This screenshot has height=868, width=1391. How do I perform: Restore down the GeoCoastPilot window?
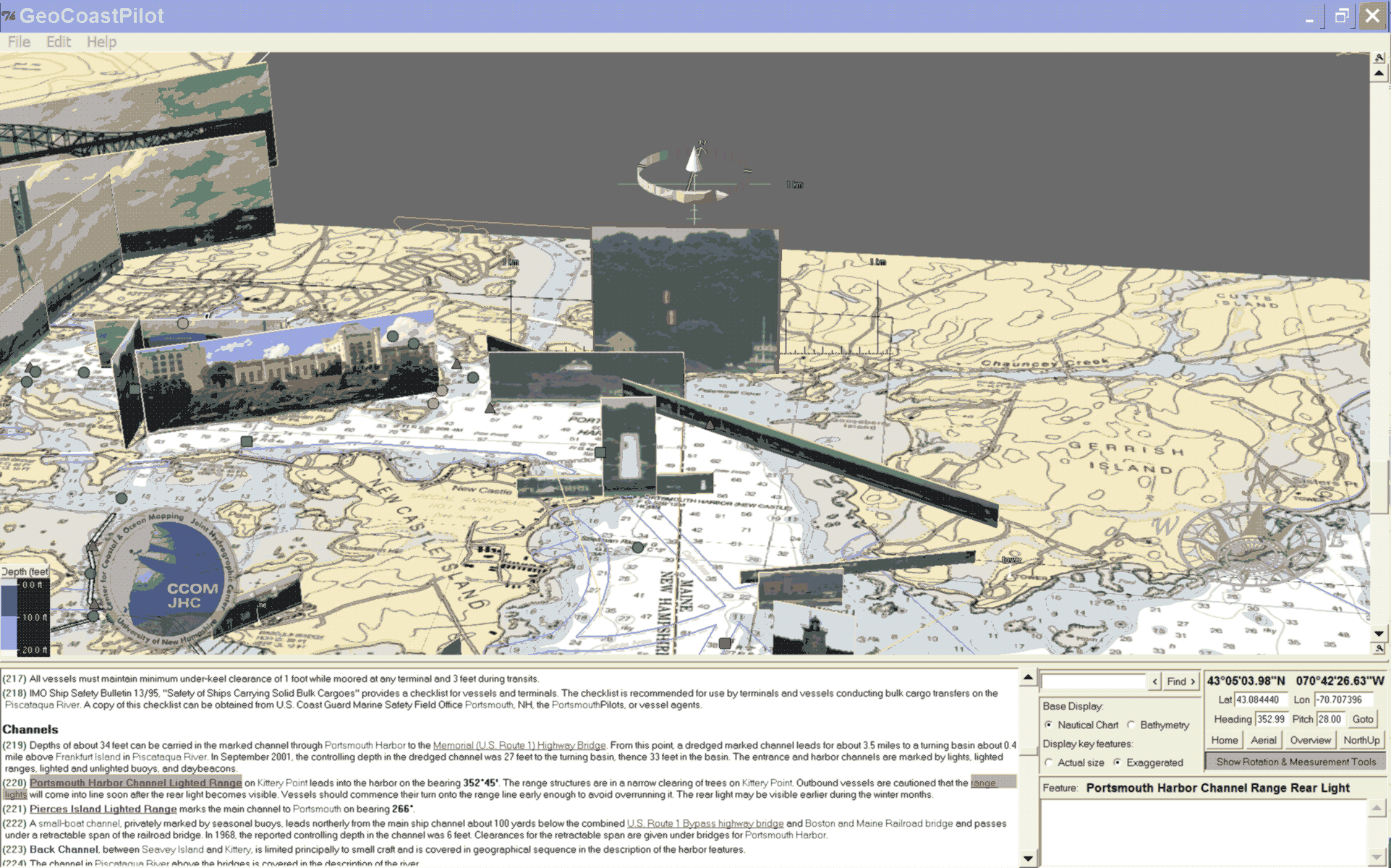point(1342,16)
